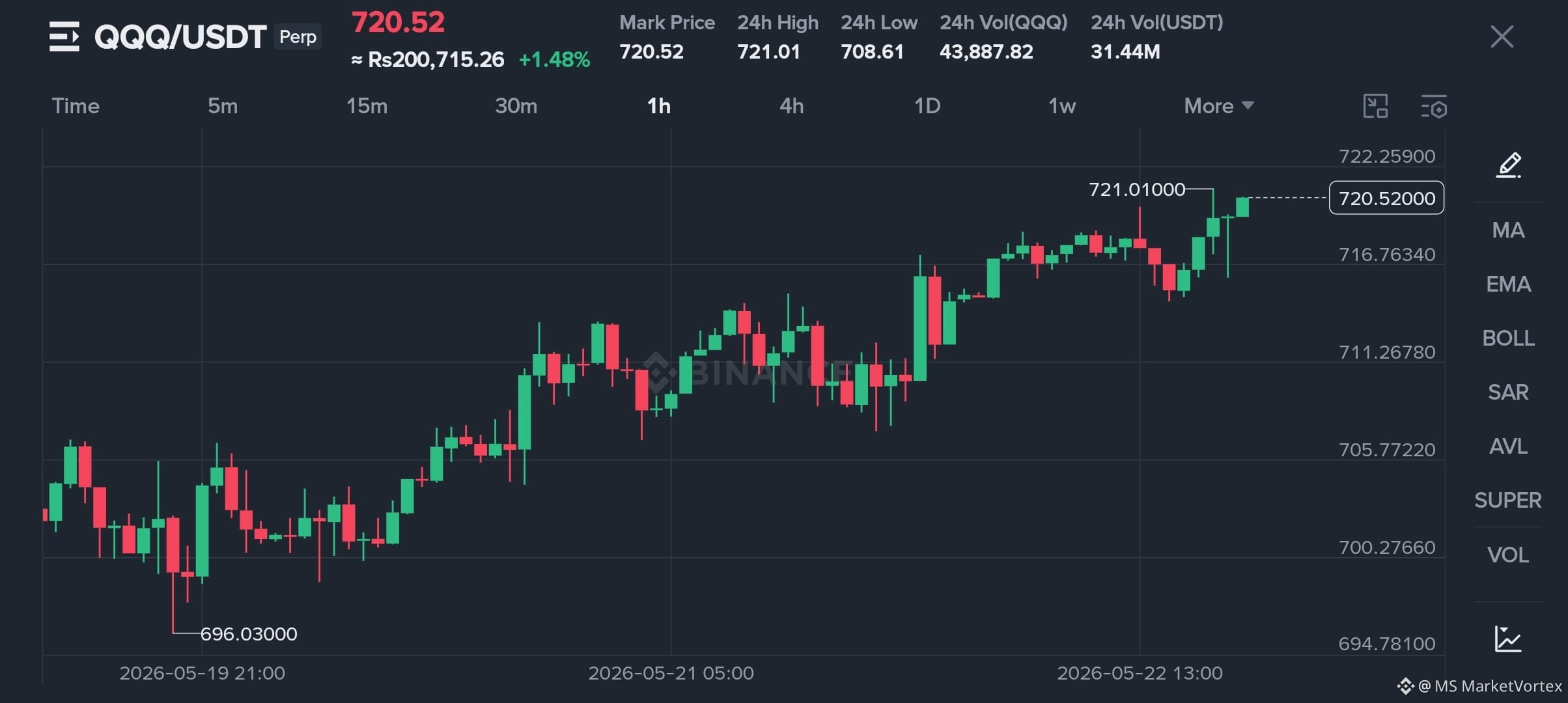Toggle the VOL indicator
Image resolution: width=1568 pixels, height=703 pixels.
coord(1508,555)
